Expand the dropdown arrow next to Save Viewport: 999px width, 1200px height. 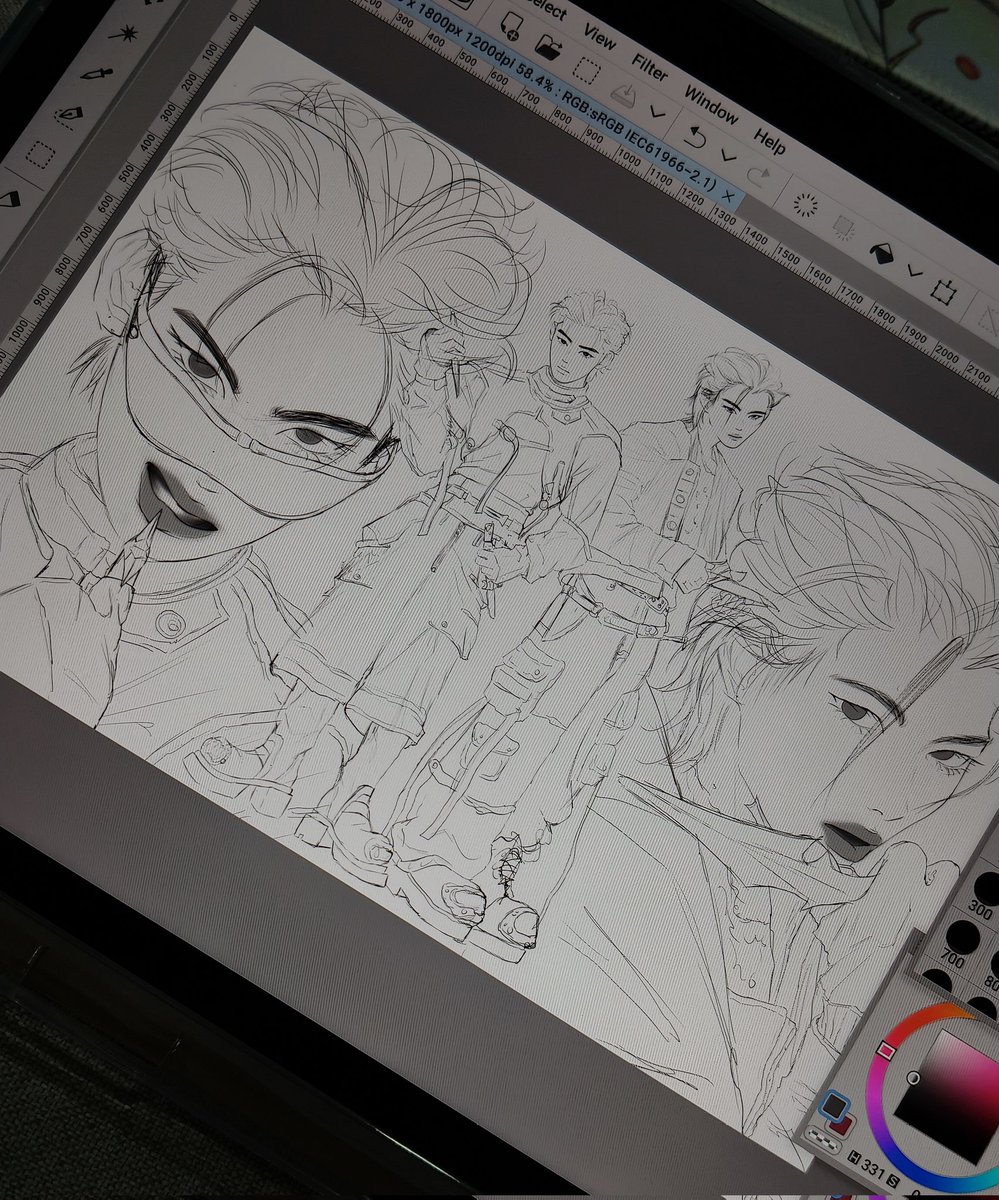coord(657,112)
